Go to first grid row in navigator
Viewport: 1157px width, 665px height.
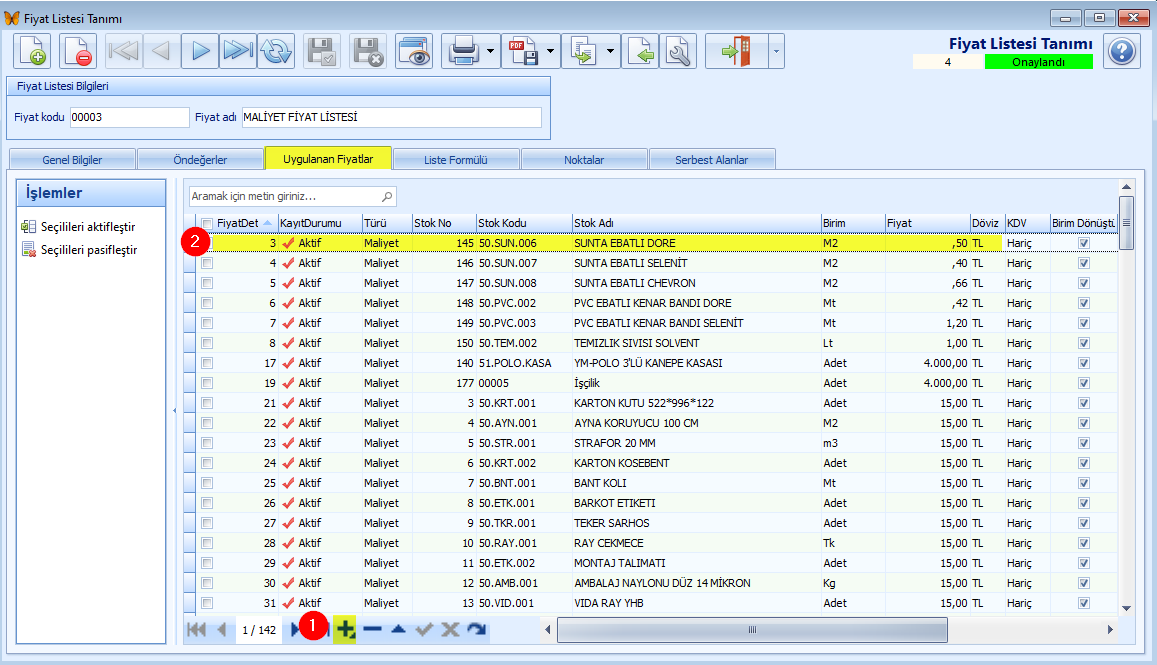[196, 630]
